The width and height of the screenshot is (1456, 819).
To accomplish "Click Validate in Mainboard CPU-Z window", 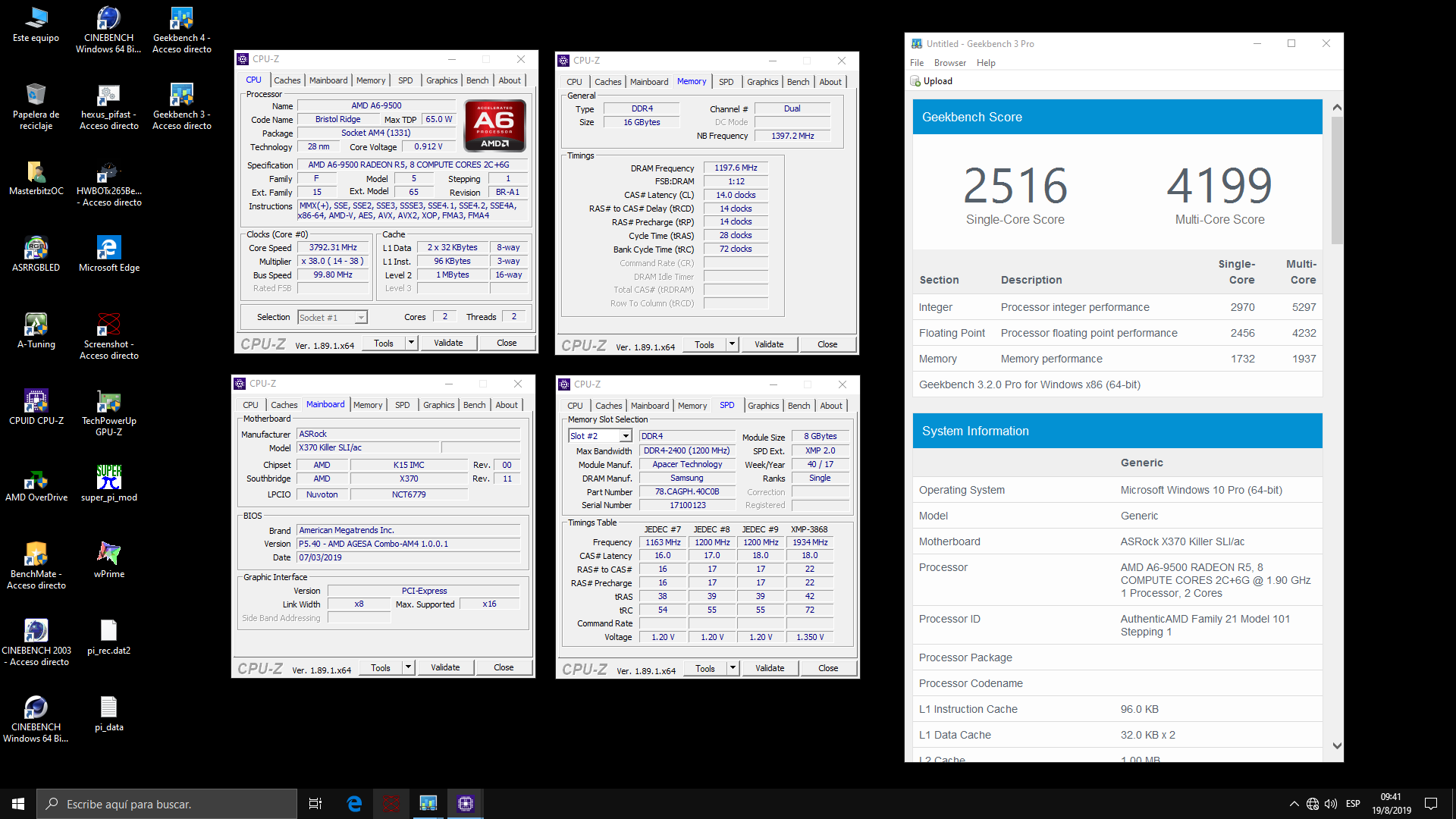I will click(445, 667).
